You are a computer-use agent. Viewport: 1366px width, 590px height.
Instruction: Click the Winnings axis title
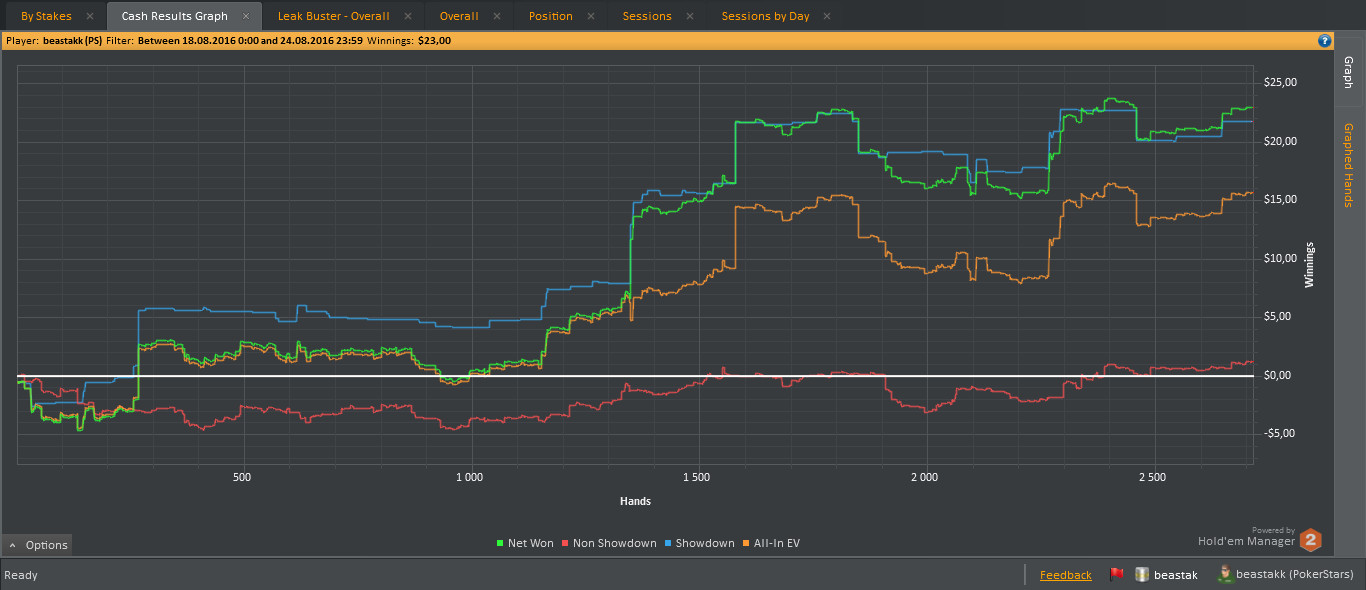tap(1309, 265)
